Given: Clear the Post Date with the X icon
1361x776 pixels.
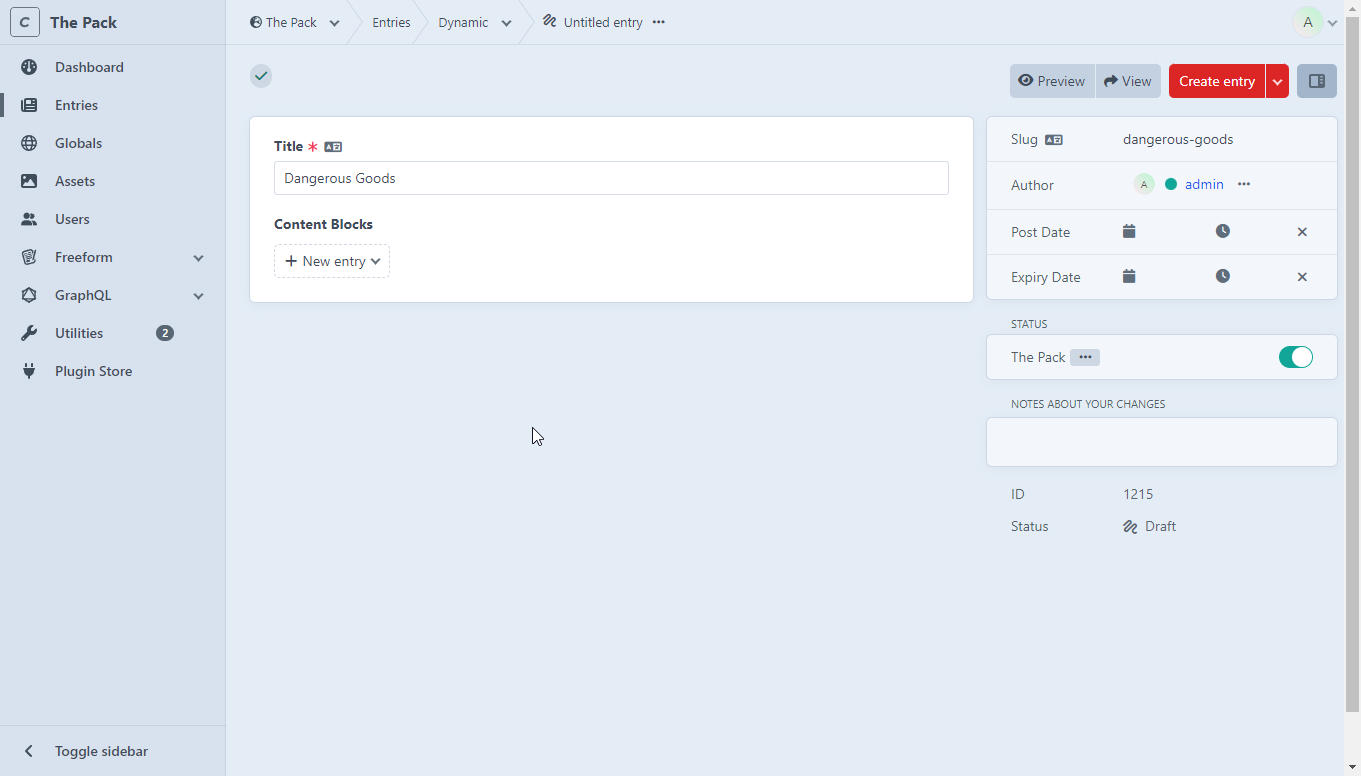Looking at the screenshot, I should (x=1301, y=232).
